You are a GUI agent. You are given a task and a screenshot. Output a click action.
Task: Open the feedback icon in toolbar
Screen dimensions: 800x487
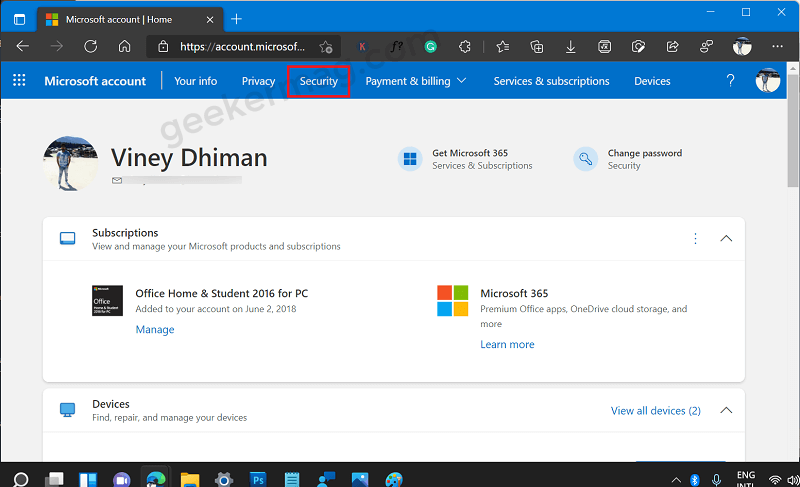coord(706,47)
